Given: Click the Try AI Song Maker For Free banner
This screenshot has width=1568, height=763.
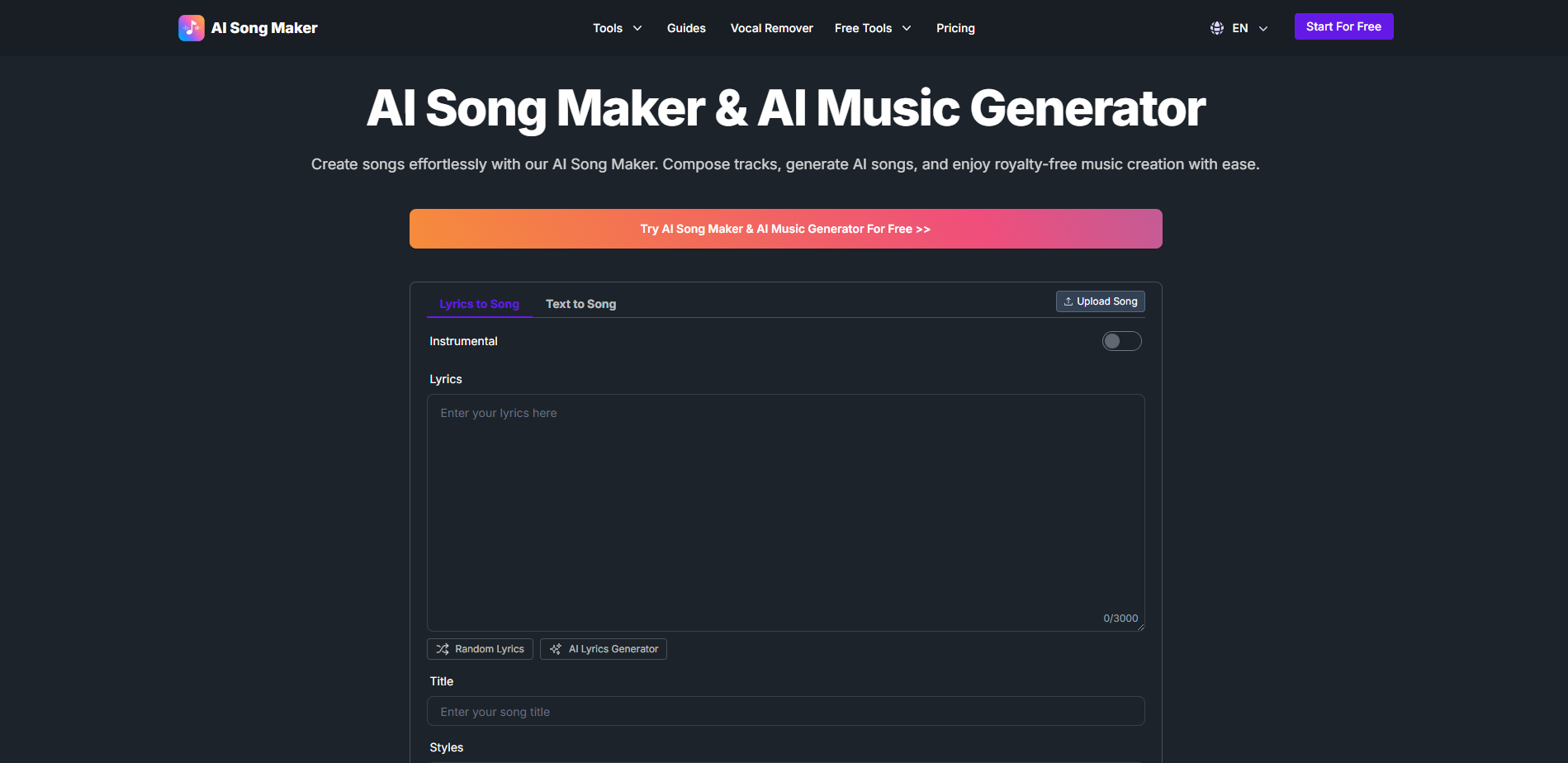Looking at the screenshot, I should [x=784, y=229].
